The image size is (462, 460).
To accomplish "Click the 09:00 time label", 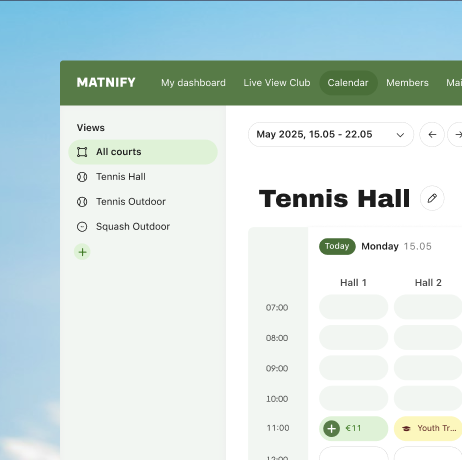I will 277,368.
